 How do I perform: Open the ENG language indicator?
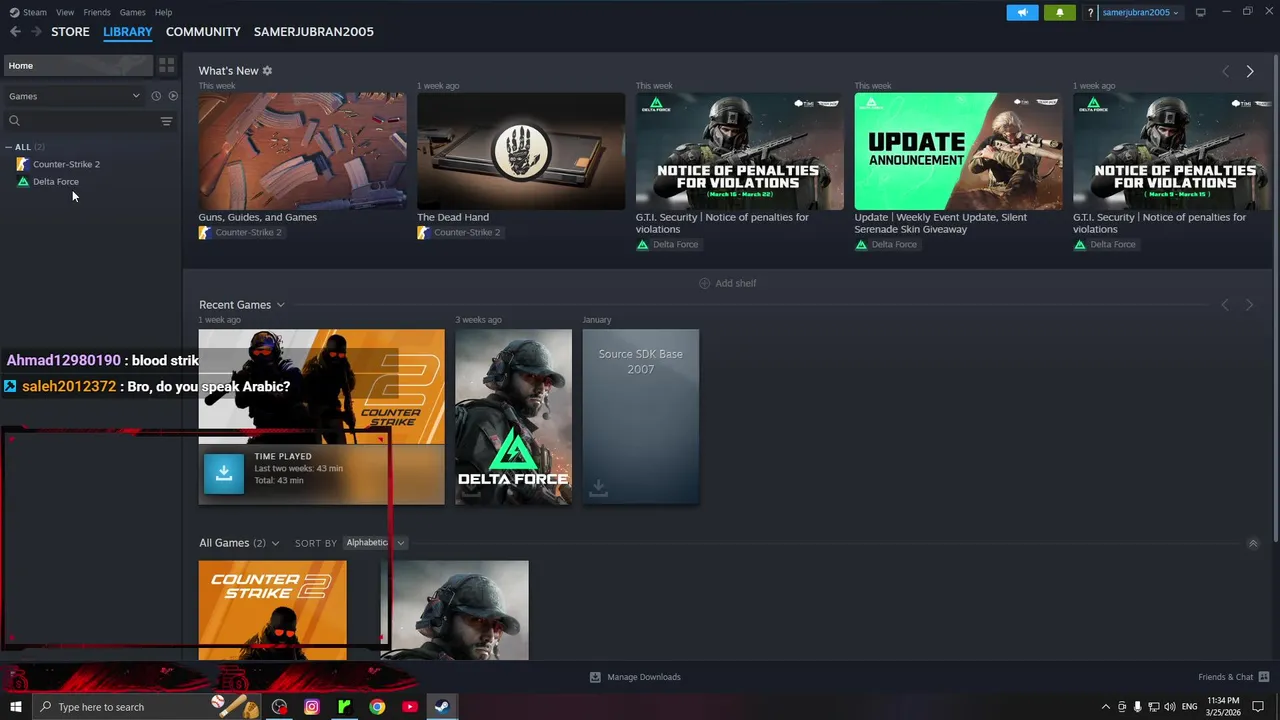tap(1189, 707)
